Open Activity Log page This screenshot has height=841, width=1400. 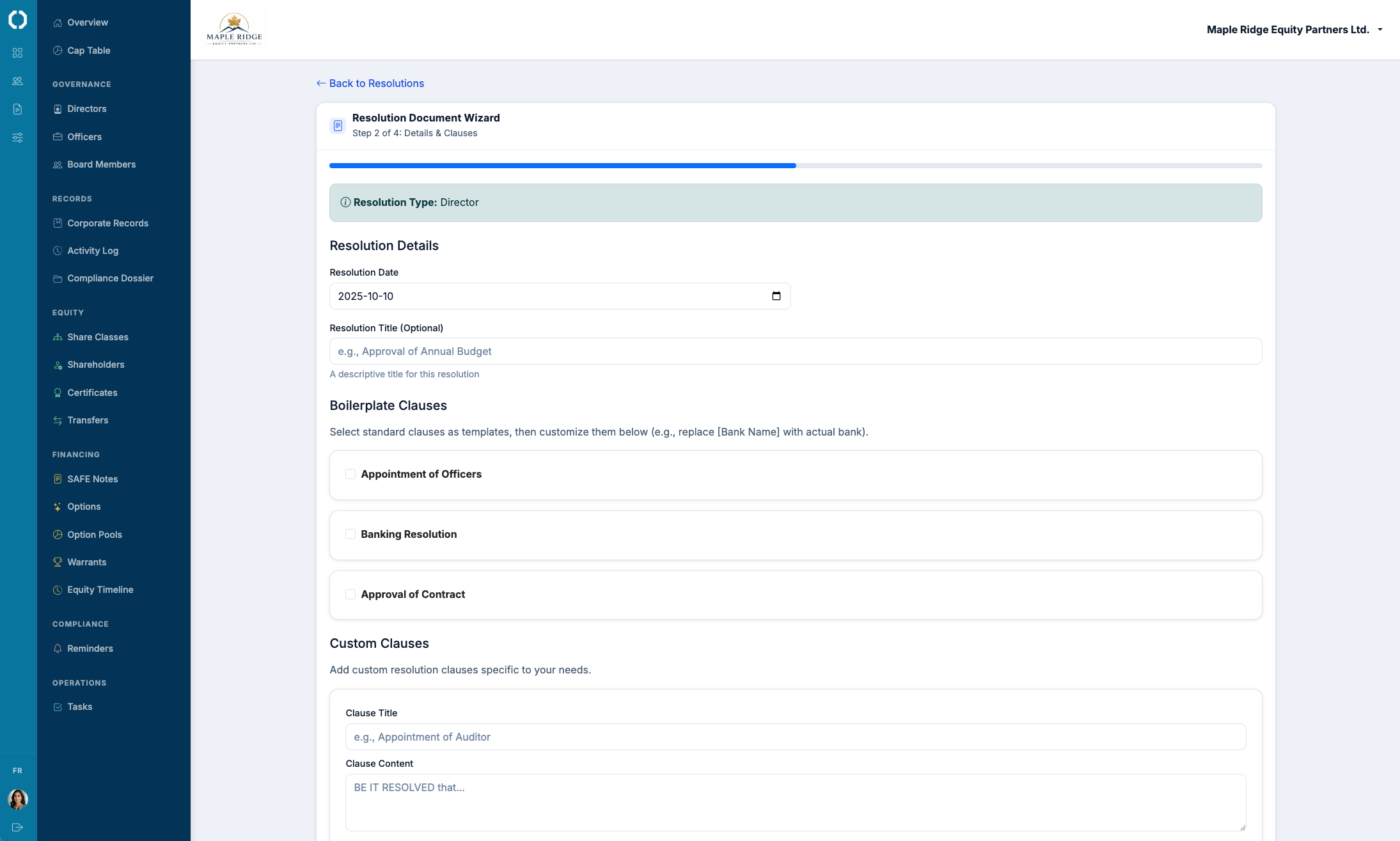(93, 251)
